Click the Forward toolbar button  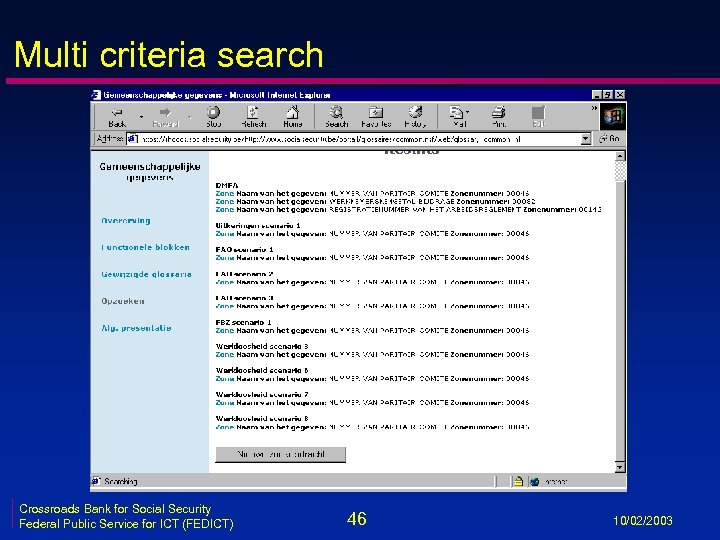click(165, 117)
